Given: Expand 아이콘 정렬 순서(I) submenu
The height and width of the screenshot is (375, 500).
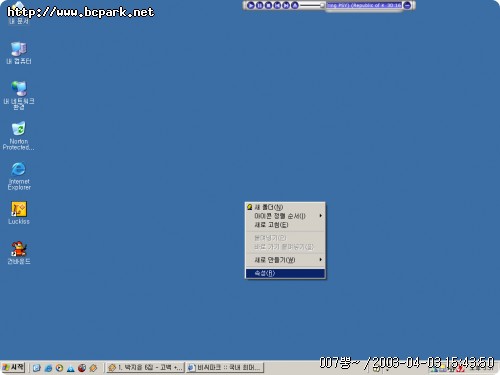Looking at the screenshot, I should 285,216.
